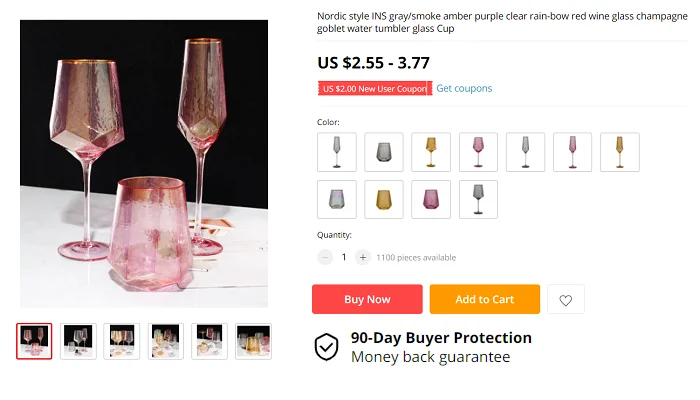Choose the gray tumbler color option

click(384, 152)
